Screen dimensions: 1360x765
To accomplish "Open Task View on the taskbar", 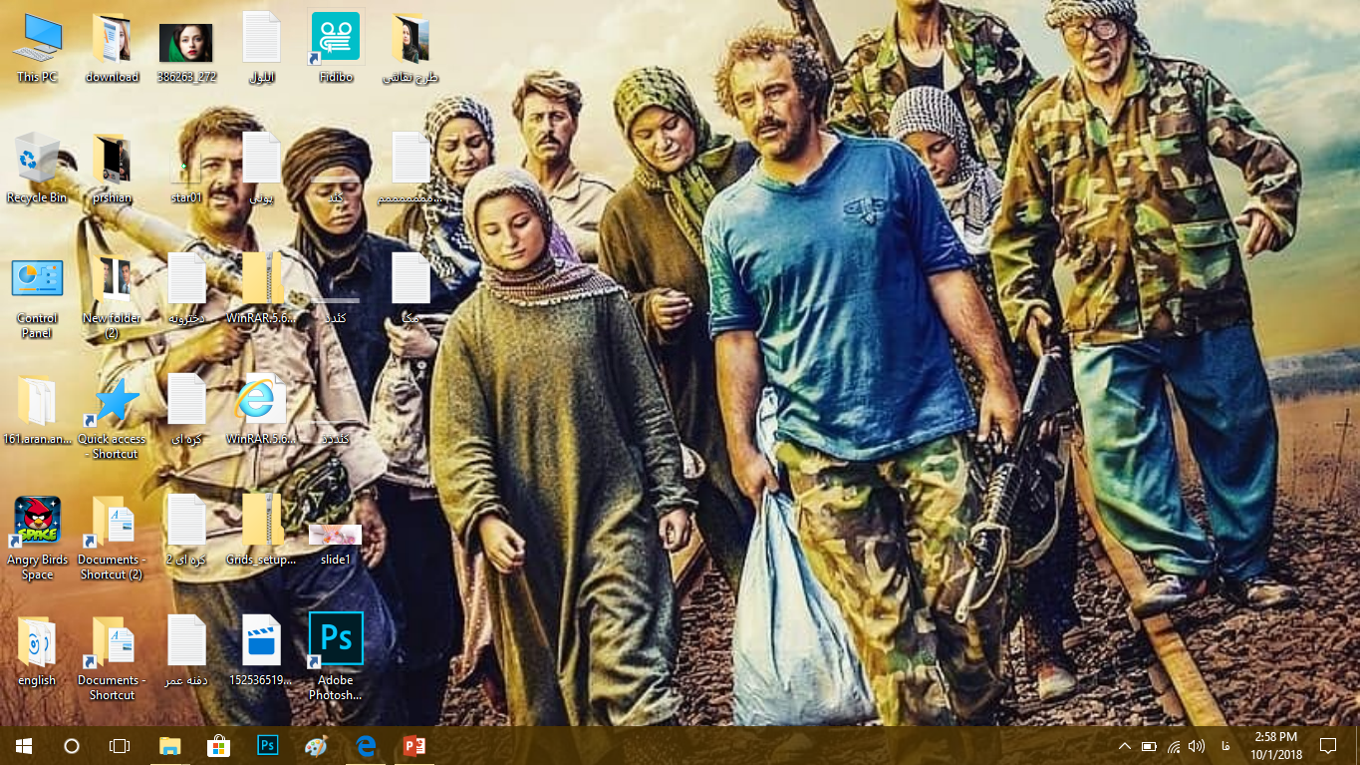I will coord(120,746).
